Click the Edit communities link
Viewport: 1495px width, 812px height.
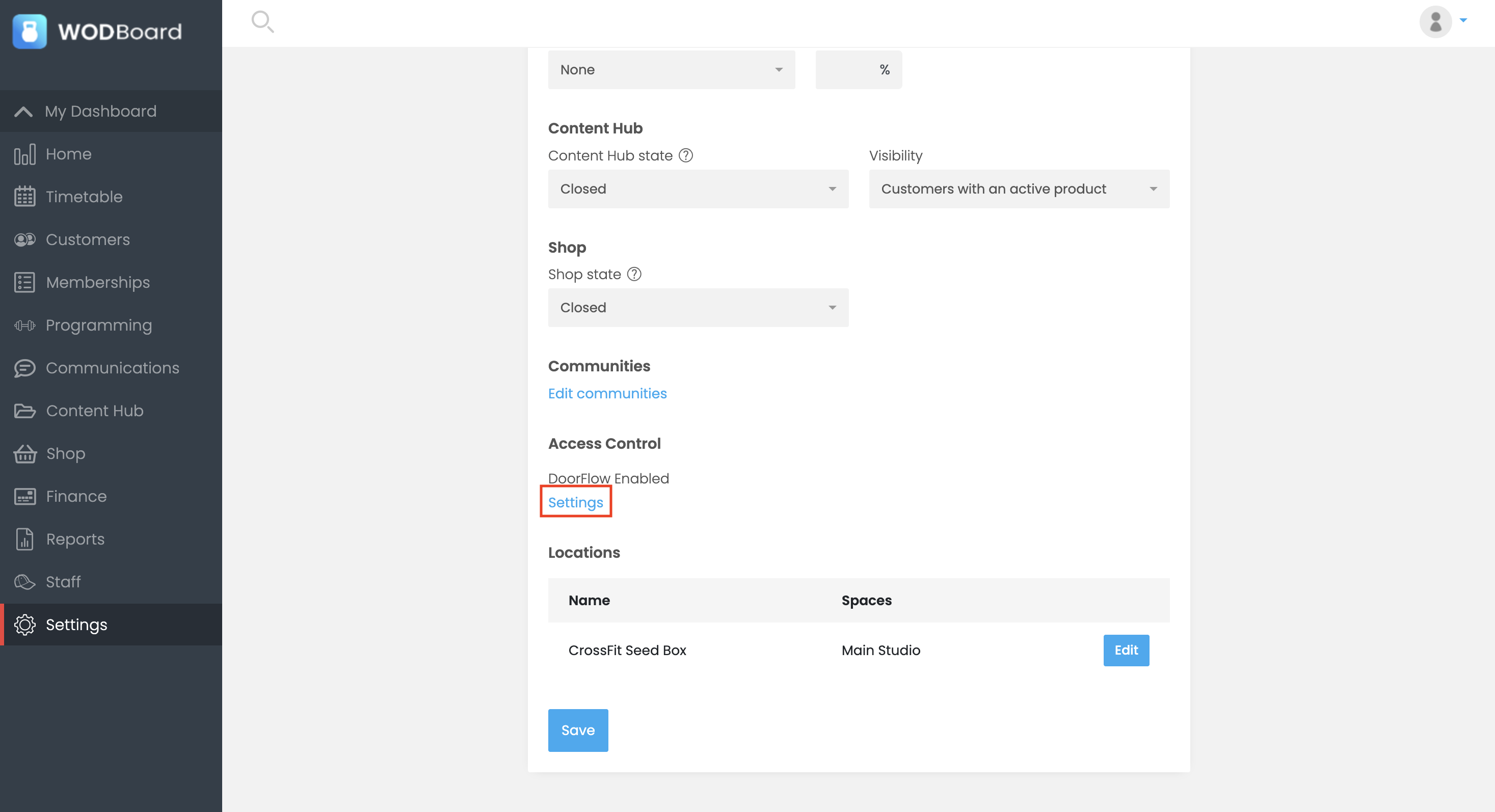[607, 393]
